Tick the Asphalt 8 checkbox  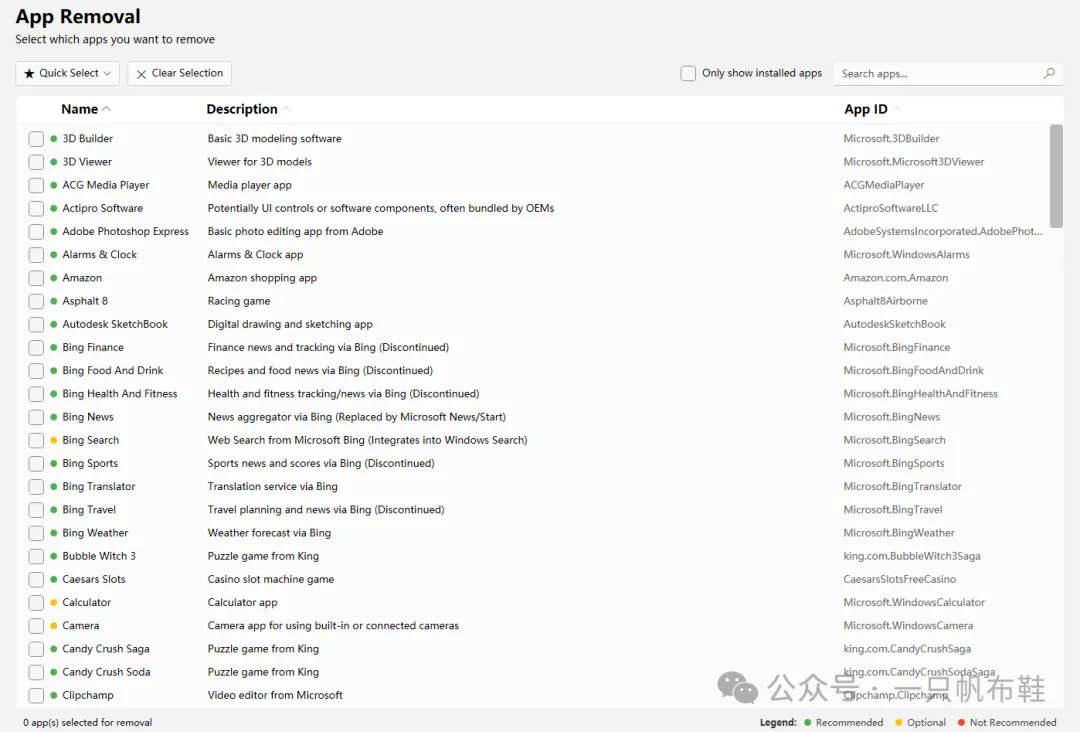pos(37,301)
